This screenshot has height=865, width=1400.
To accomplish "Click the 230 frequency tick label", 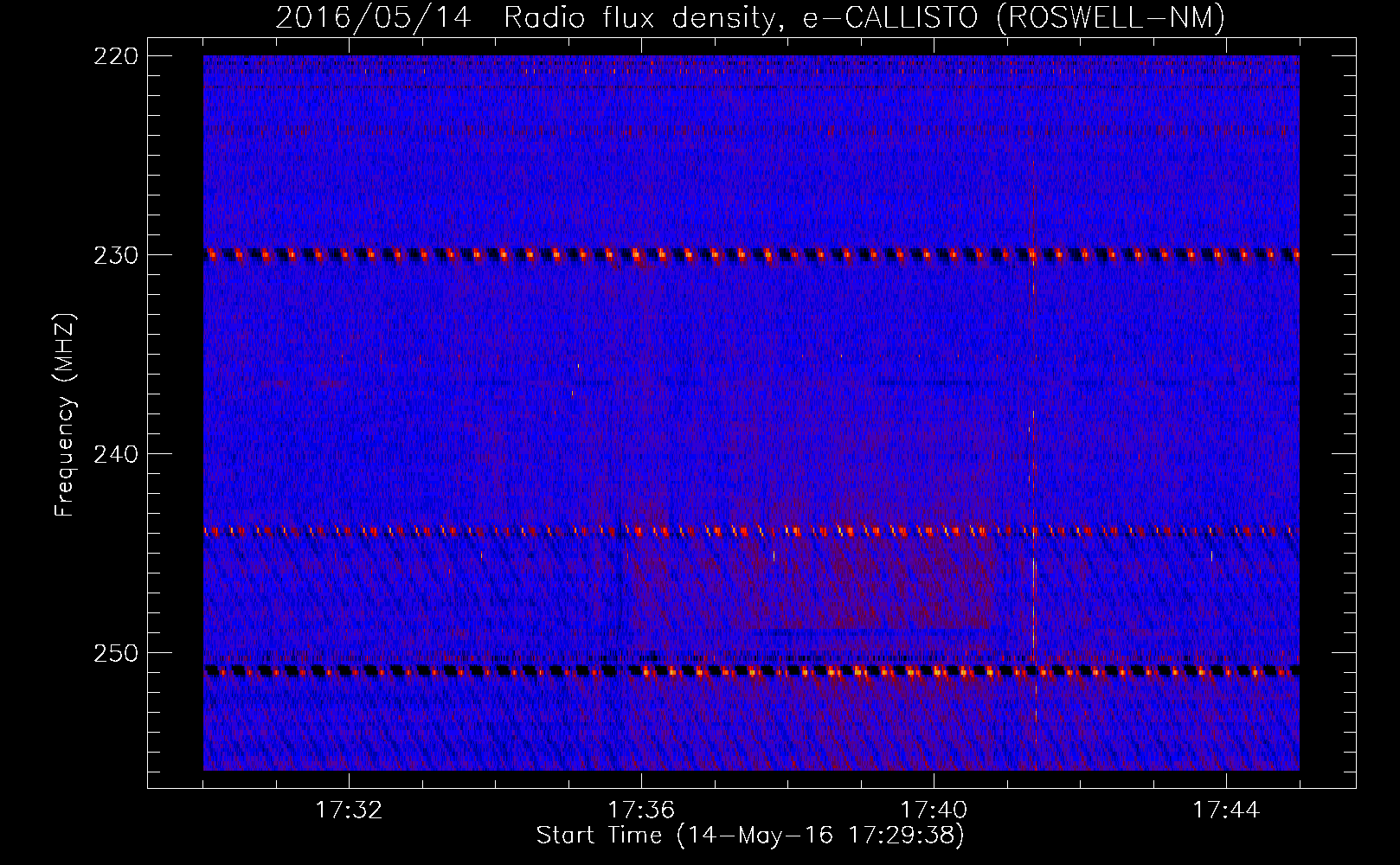I will pyautogui.click(x=115, y=255).
